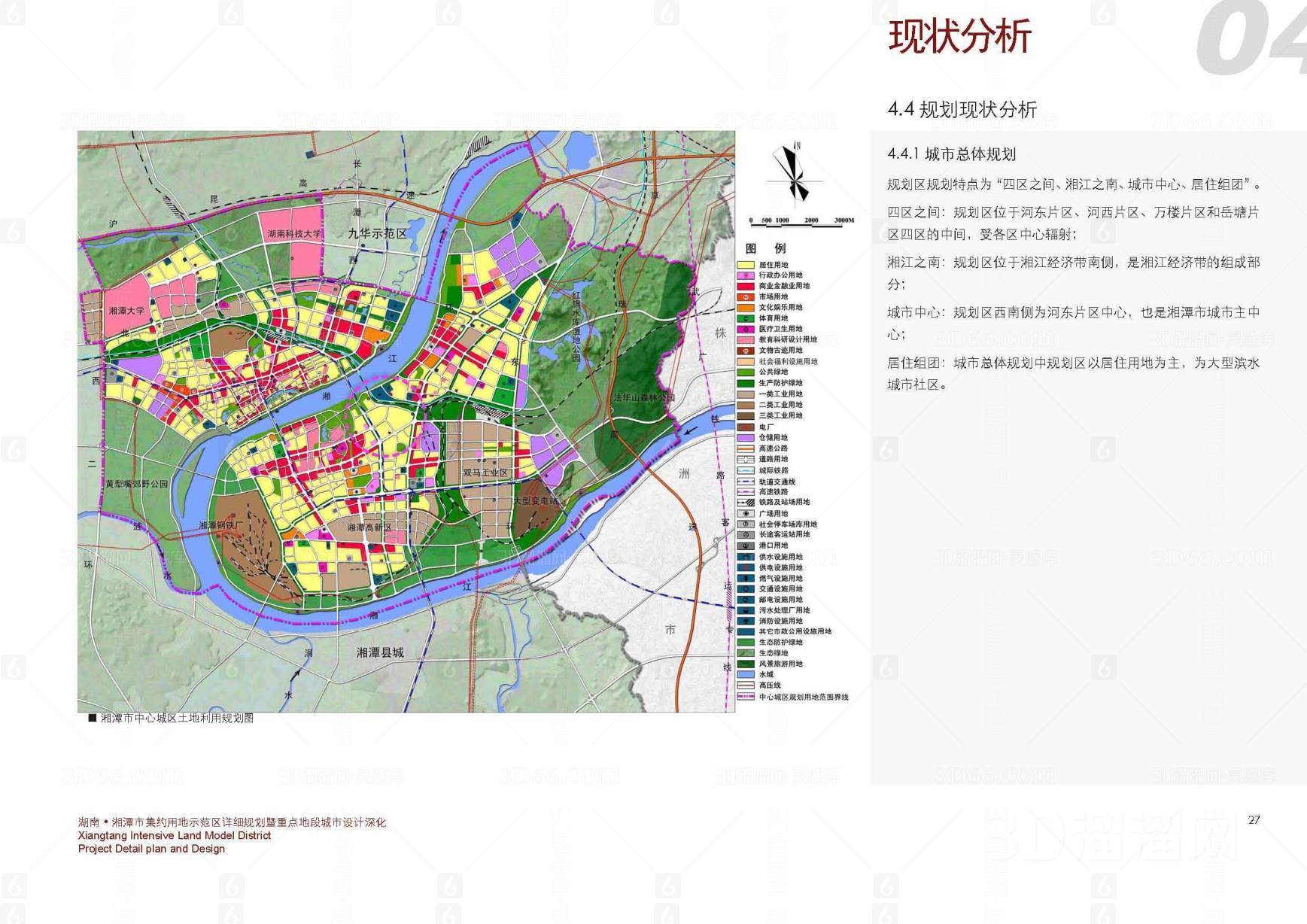This screenshot has width=1307, height=924.
Task: Click the 法华山森林公园 label on the map
Action: pyautogui.click(x=644, y=397)
